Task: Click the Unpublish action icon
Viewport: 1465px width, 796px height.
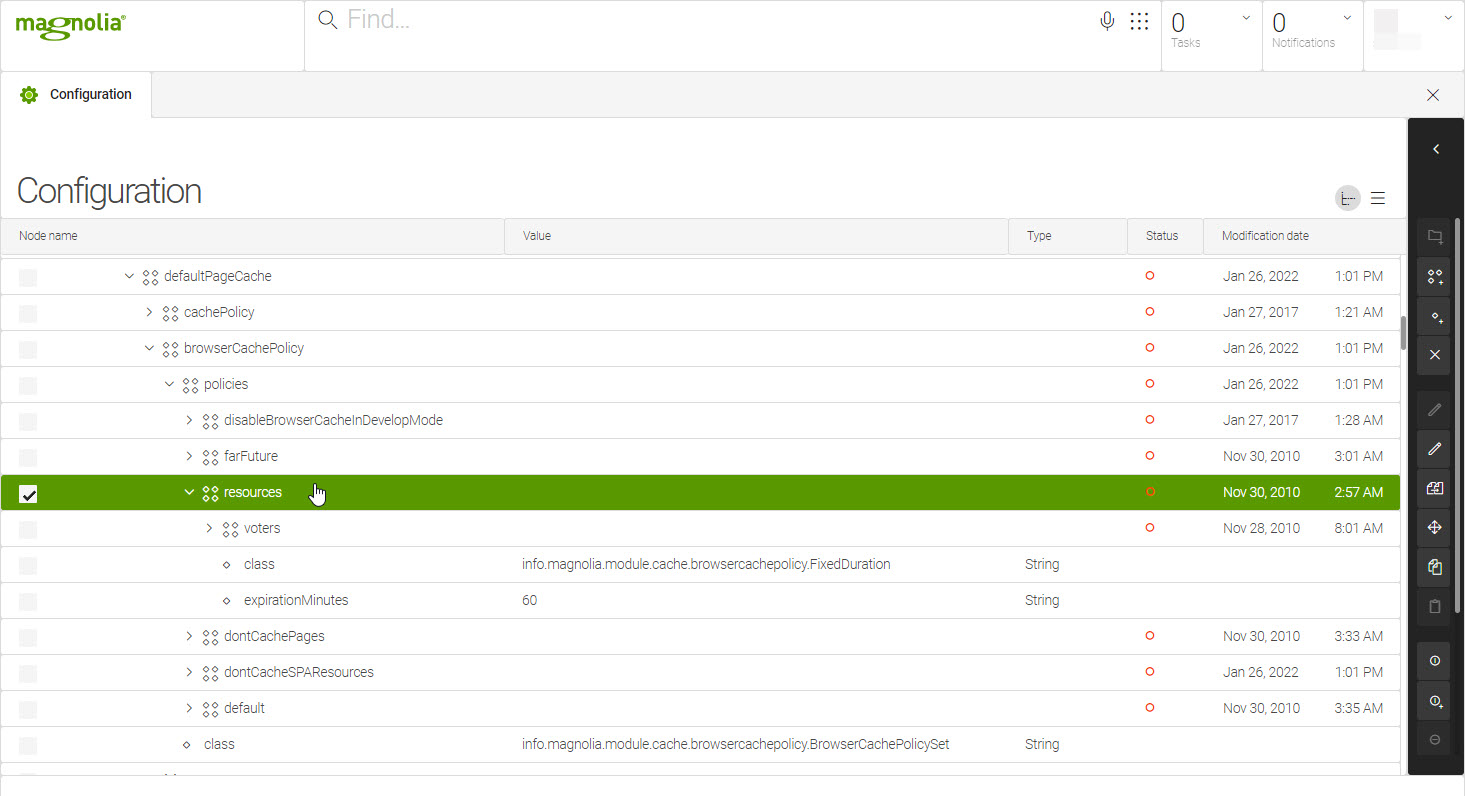Action: [x=1435, y=740]
